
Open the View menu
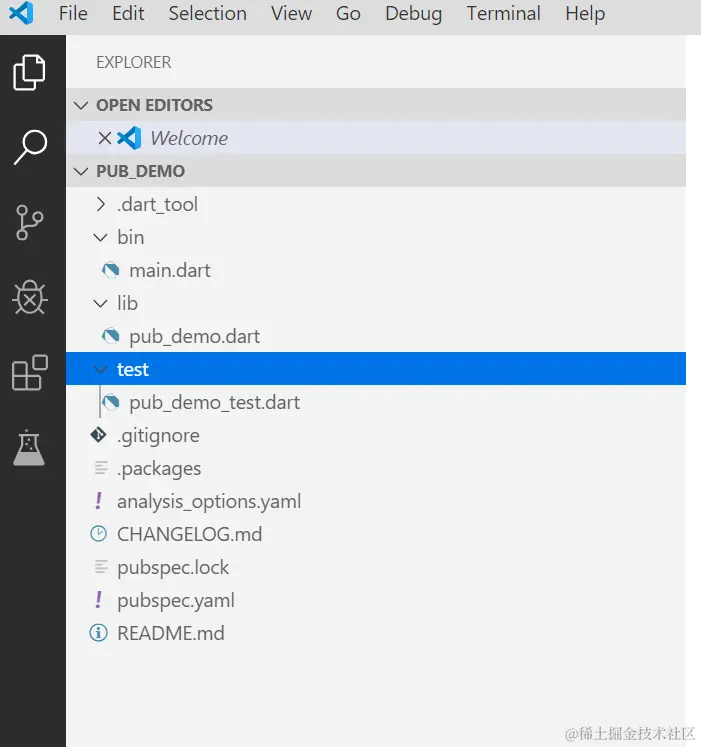coord(291,13)
